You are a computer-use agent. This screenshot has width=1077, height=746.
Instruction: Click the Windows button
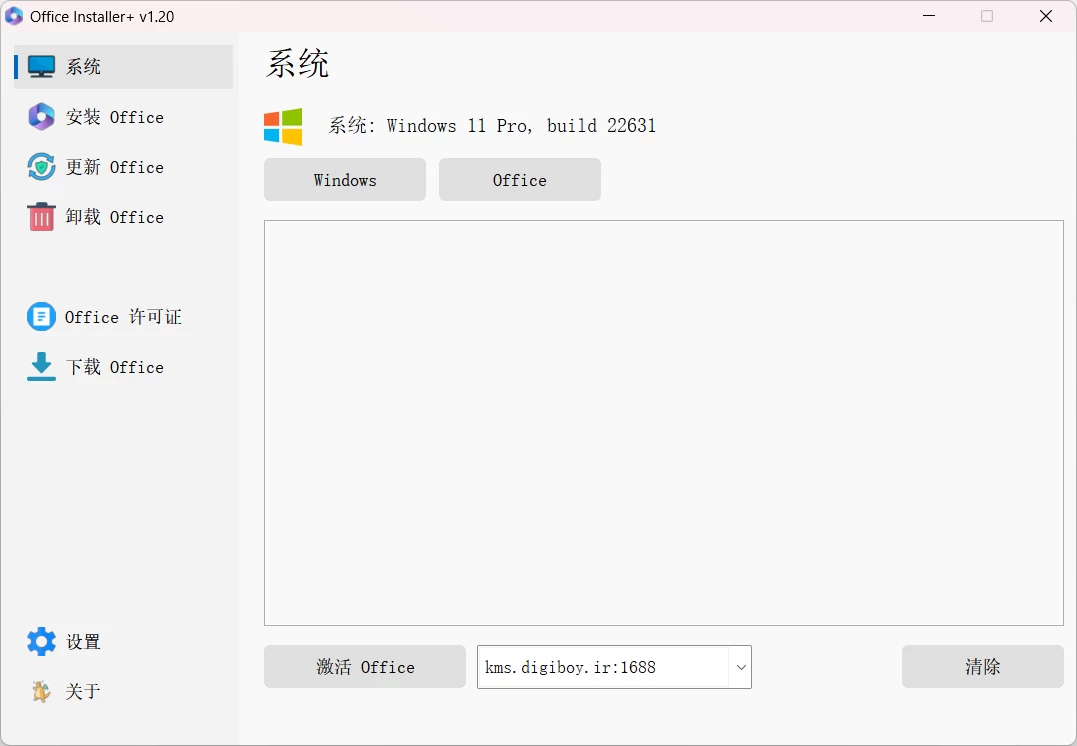[344, 179]
